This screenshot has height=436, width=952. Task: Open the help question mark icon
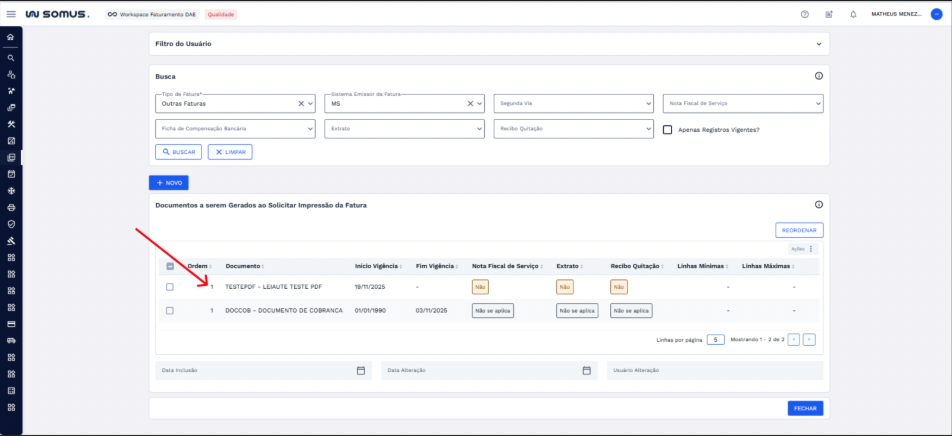click(x=804, y=14)
